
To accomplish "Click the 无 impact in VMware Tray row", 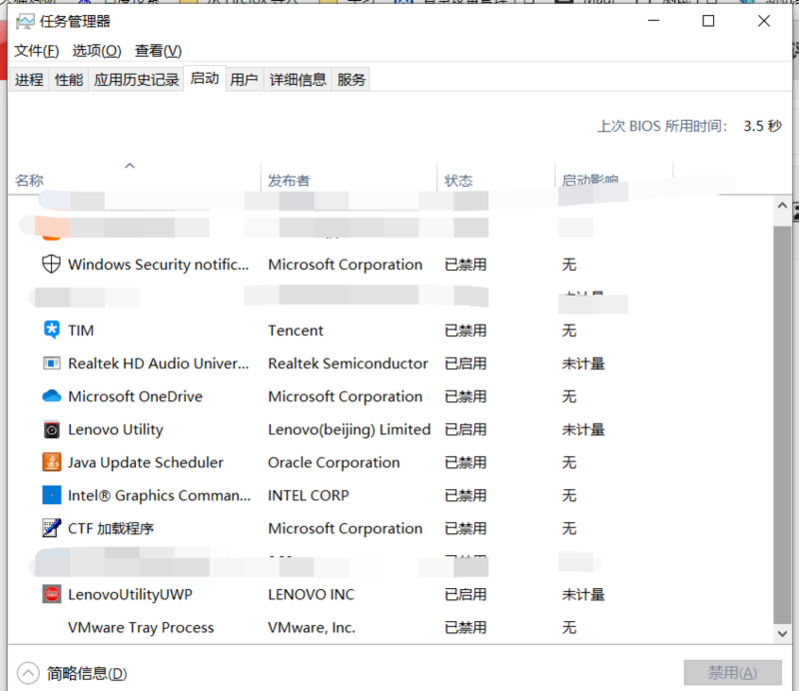I will click(x=569, y=627).
